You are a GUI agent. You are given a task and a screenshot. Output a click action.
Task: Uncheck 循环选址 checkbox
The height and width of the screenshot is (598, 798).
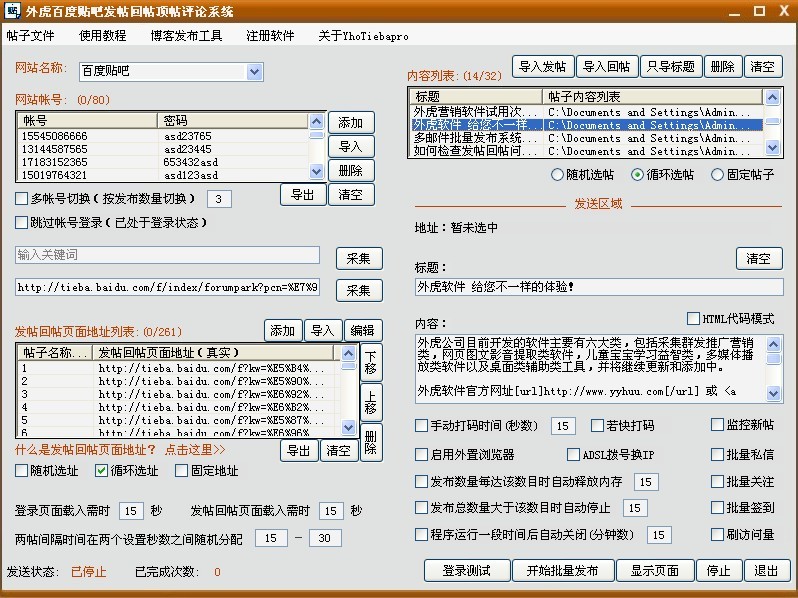click(x=101, y=471)
